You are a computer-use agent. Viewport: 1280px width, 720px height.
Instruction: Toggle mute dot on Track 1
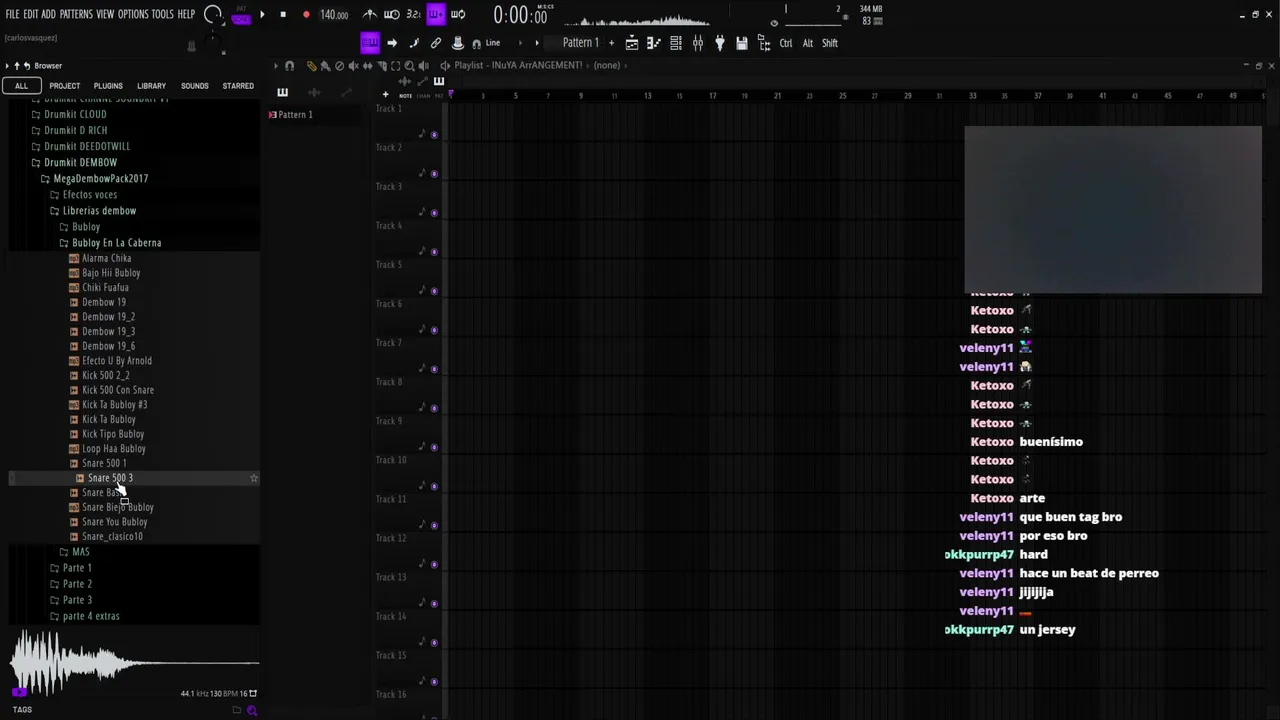[434, 134]
